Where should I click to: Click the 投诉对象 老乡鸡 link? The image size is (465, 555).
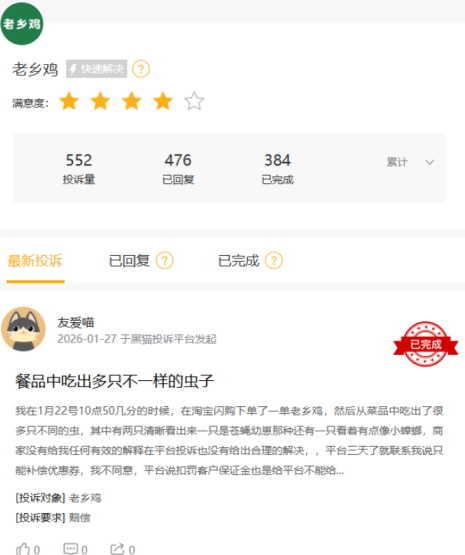click(85, 498)
